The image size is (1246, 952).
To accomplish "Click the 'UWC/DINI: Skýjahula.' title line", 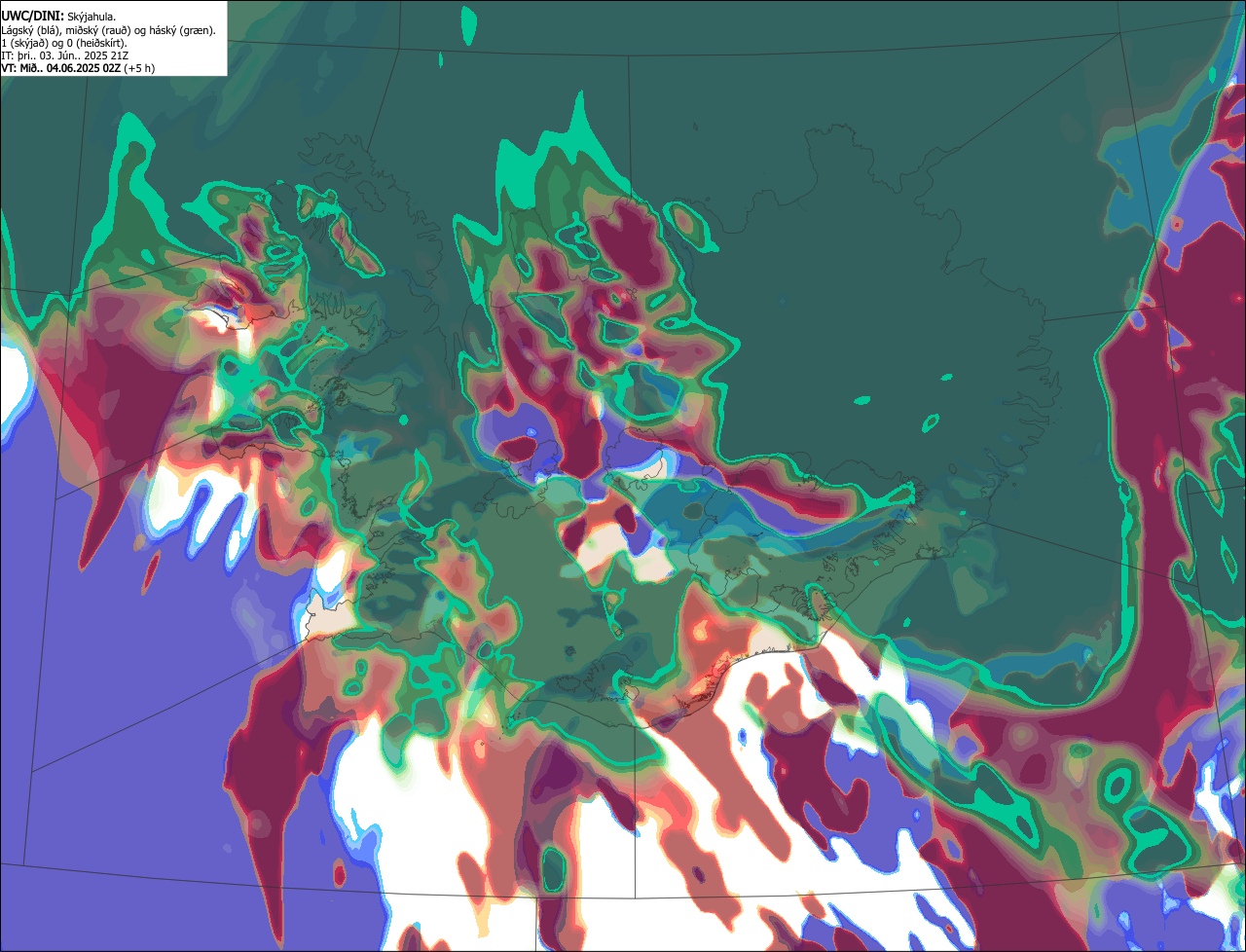I will click(x=60, y=17).
